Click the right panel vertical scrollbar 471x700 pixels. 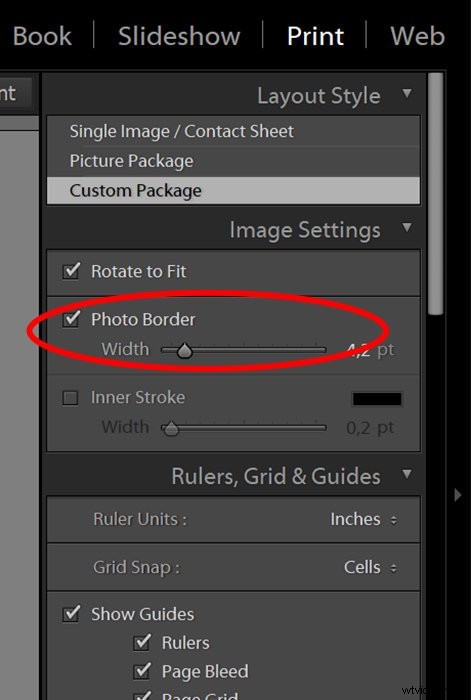point(436,194)
